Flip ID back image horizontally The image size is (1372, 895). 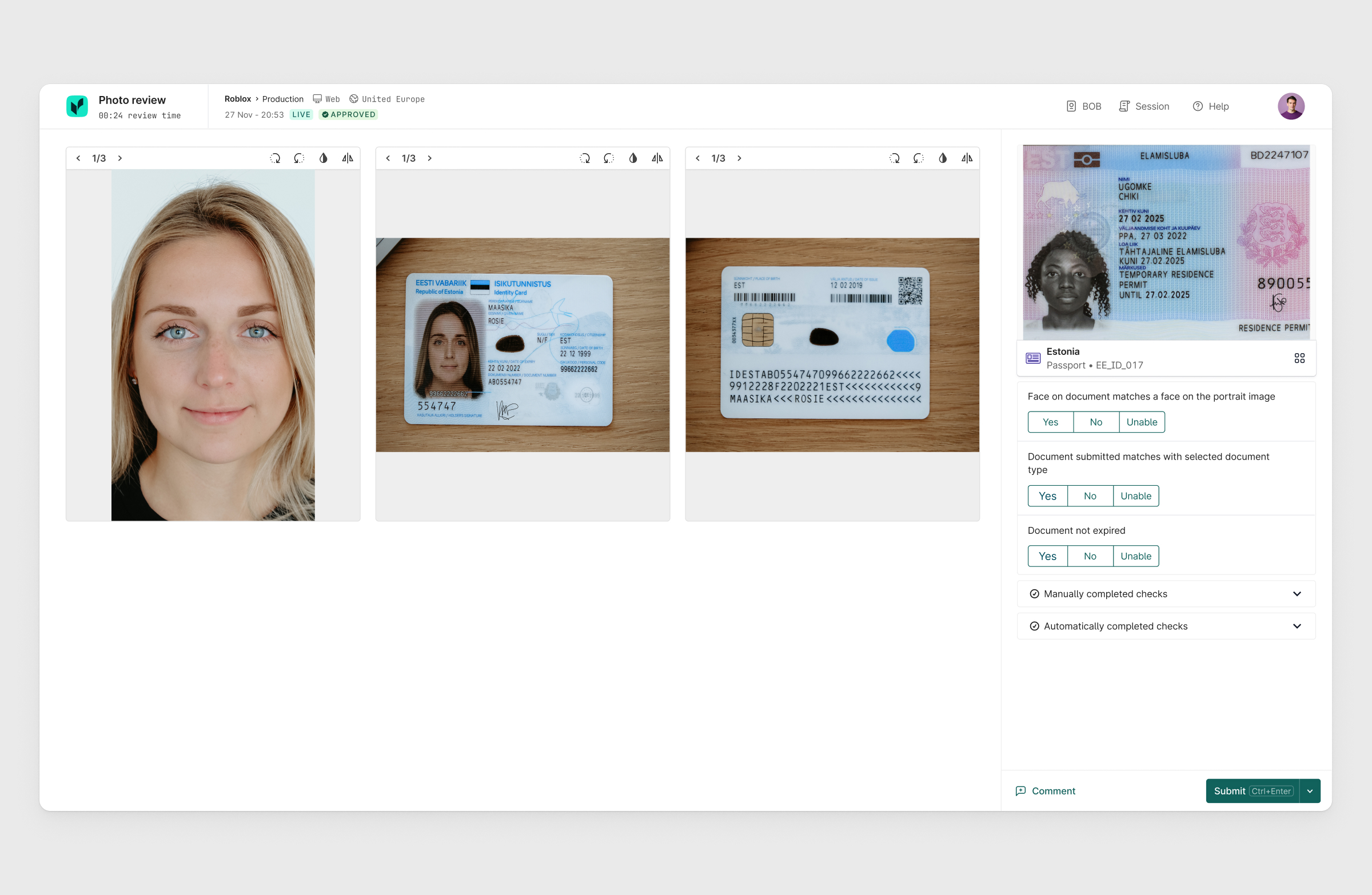(967, 158)
